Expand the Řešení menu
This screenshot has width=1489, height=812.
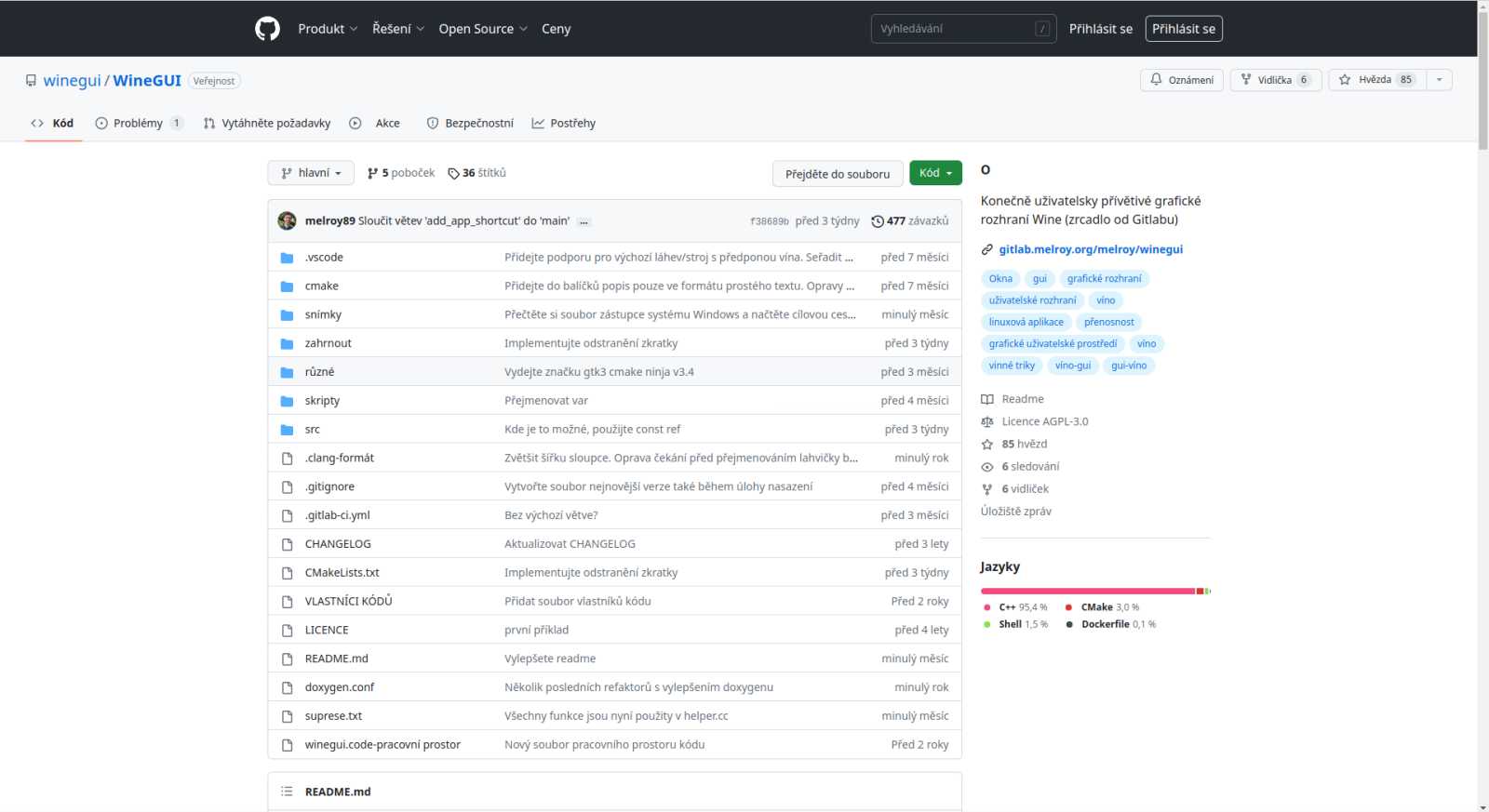point(398,29)
